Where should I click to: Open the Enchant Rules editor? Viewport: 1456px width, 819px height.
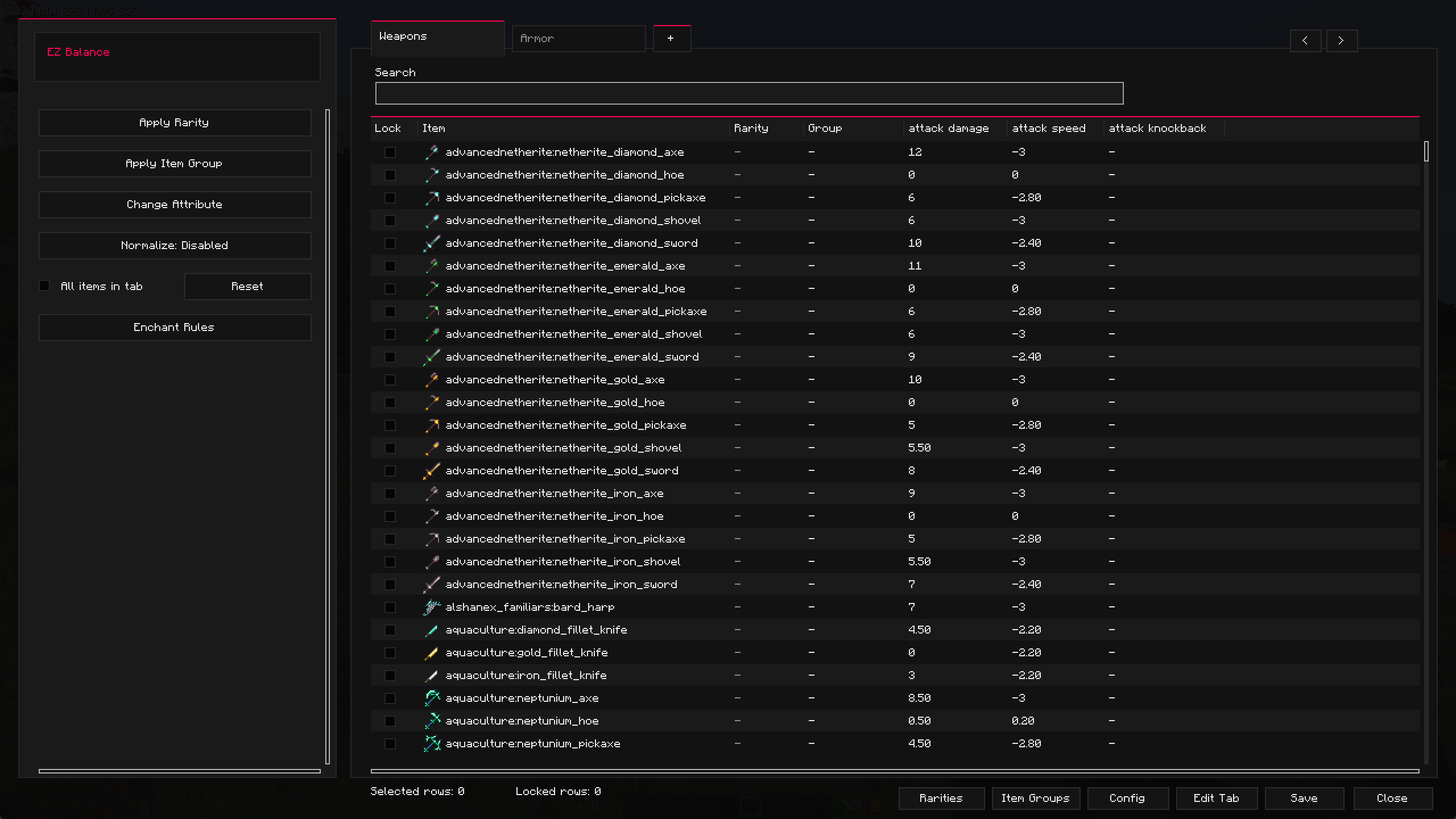pyautogui.click(x=175, y=328)
